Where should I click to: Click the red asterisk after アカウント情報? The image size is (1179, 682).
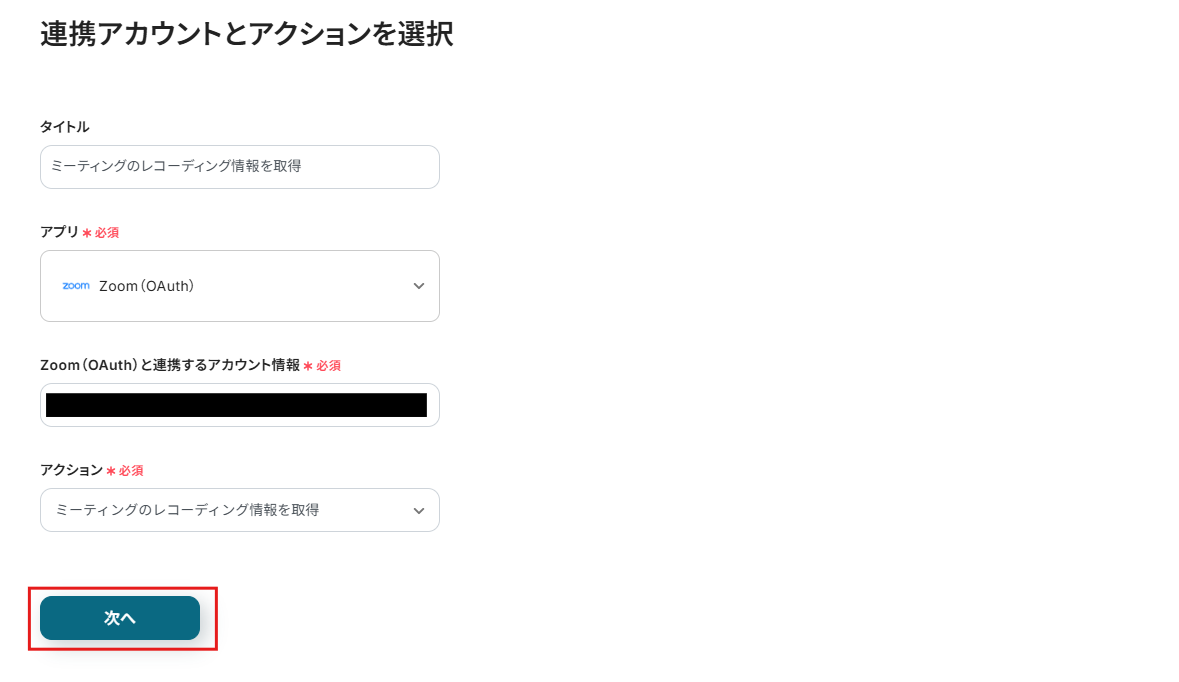pyautogui.click(x=308, y=366)
